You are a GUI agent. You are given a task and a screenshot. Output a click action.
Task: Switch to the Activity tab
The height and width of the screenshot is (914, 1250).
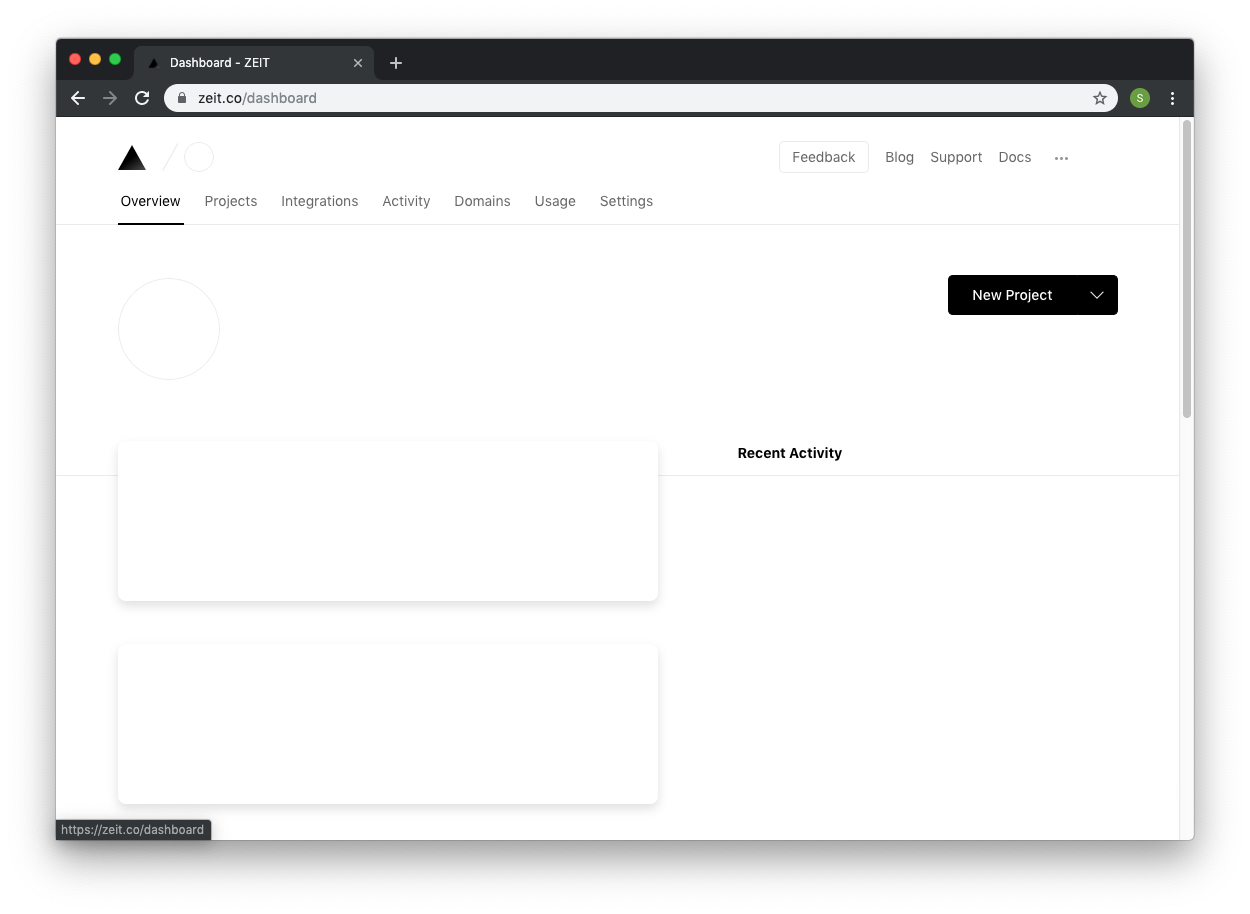pos(406,201)
